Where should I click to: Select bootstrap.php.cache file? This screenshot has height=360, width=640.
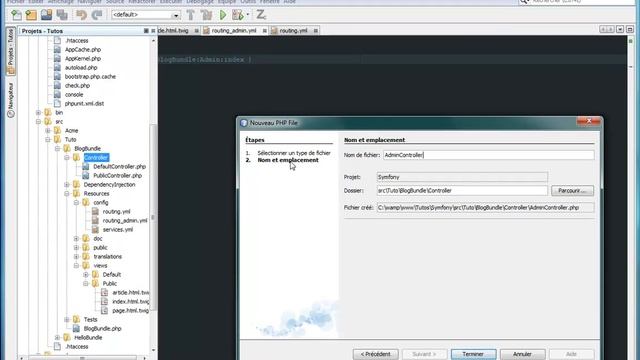point(90,77)
